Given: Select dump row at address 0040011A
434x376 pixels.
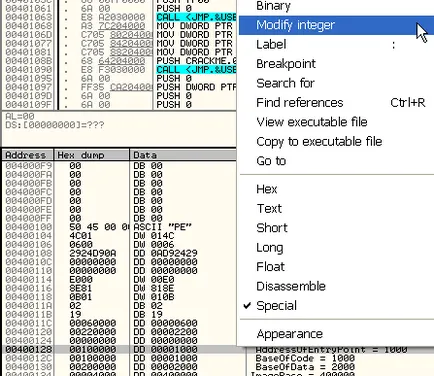Looking at the screenshot, I should click(x=119, y=306).
